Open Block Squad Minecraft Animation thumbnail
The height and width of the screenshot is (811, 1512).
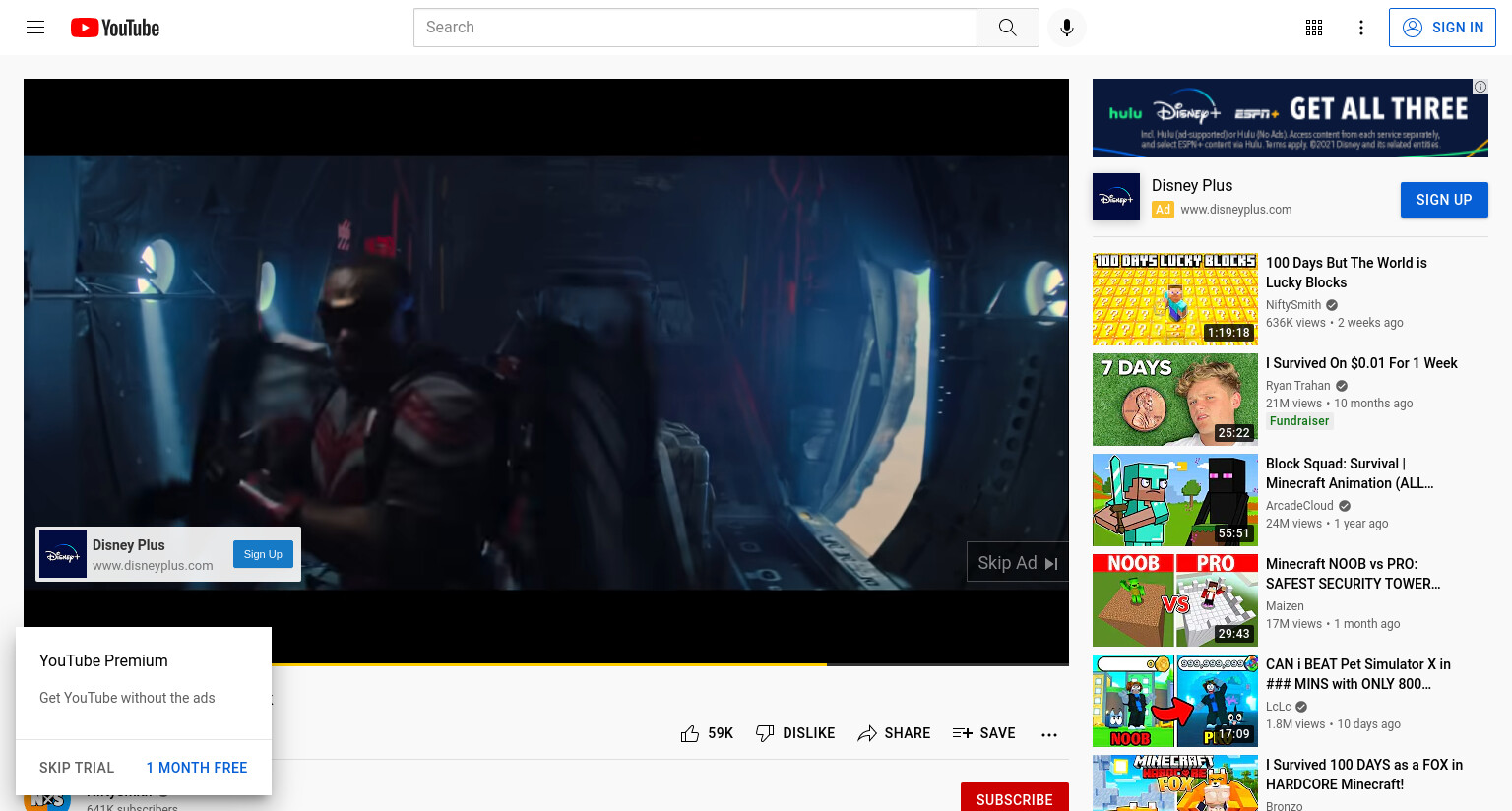coord(1175,500)
